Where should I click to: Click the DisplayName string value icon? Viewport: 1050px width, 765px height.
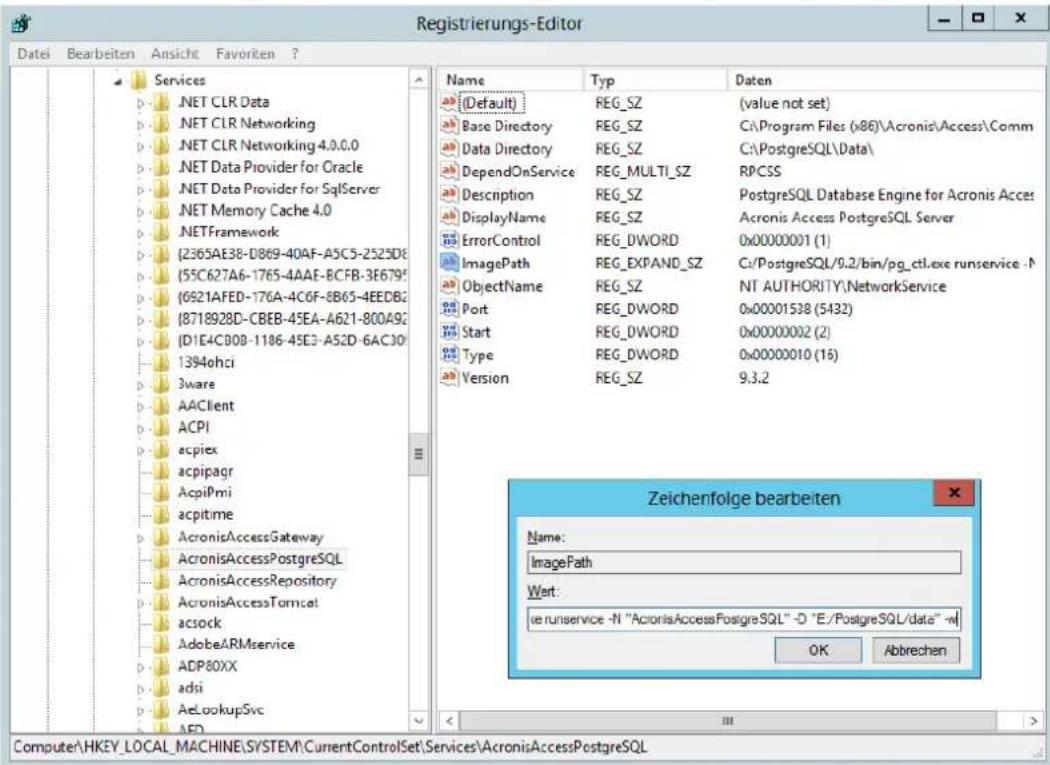[449, 217]
